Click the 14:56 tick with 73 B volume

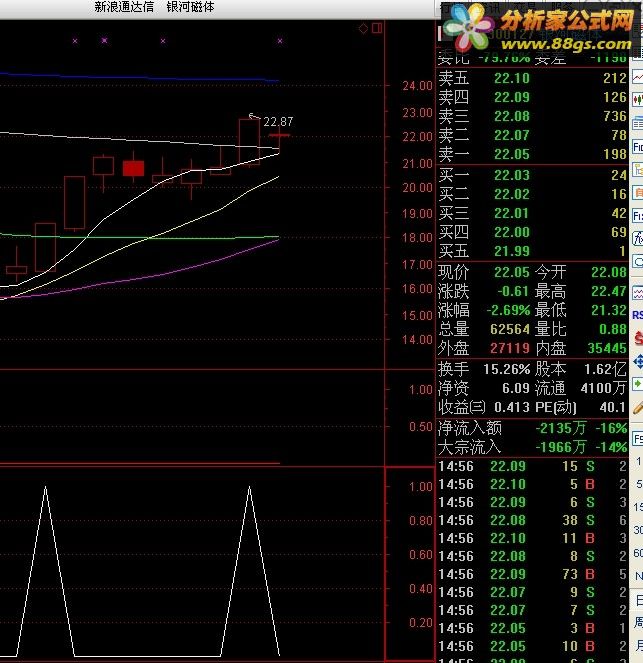coord(532,574)
